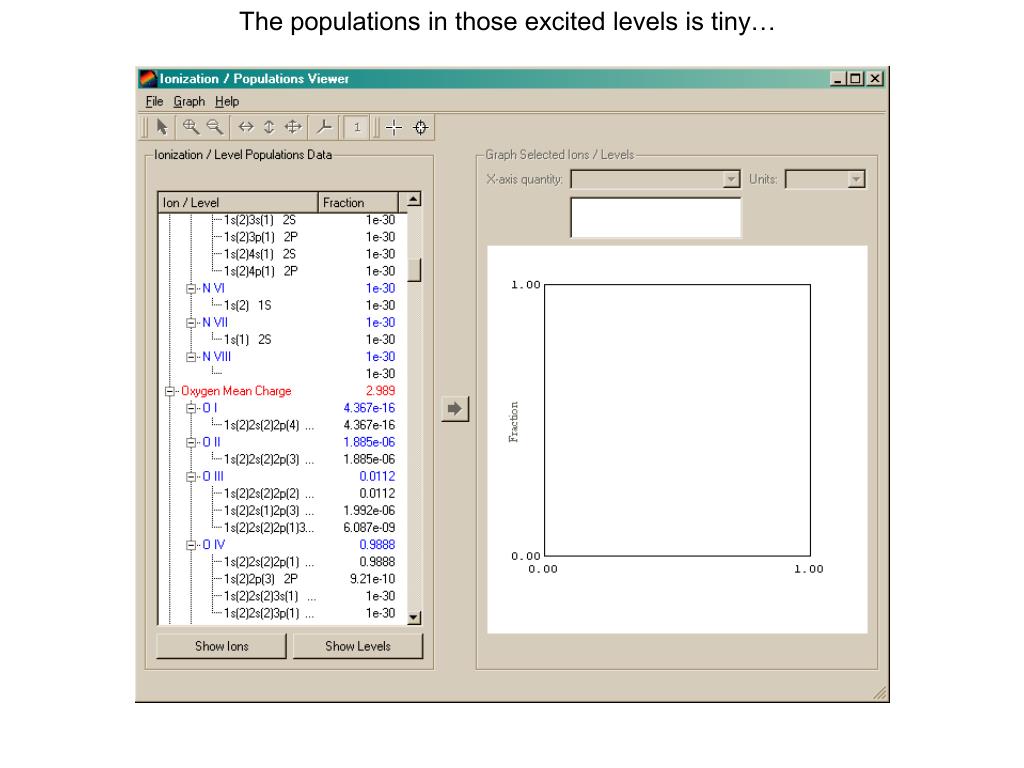The height and width of the screenshot is (768, 1024).
Task: Select the target circle crosshair tool
Action: (x=421, y=127)
